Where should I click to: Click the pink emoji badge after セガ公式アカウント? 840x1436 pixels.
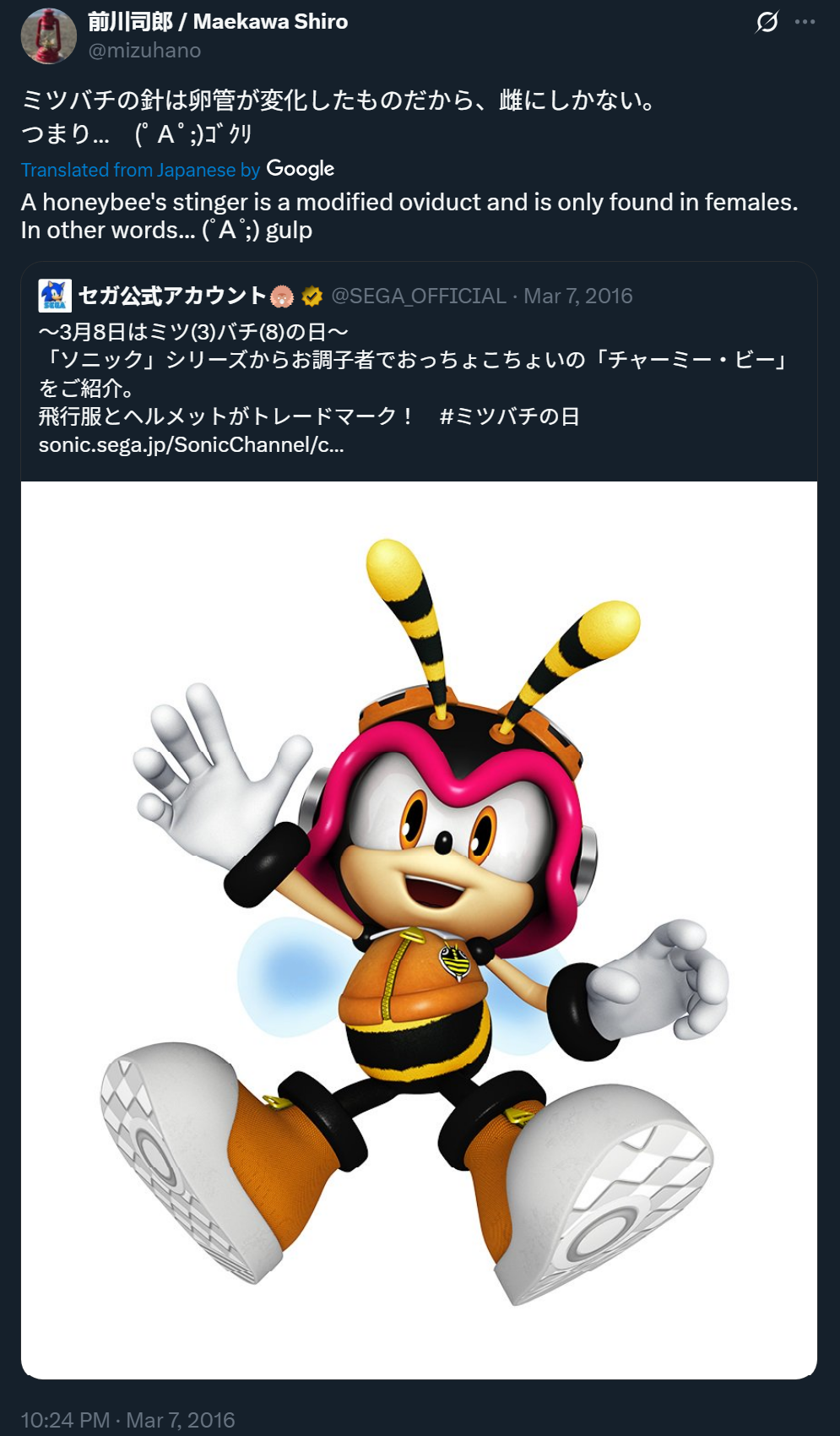coord(282,296)
